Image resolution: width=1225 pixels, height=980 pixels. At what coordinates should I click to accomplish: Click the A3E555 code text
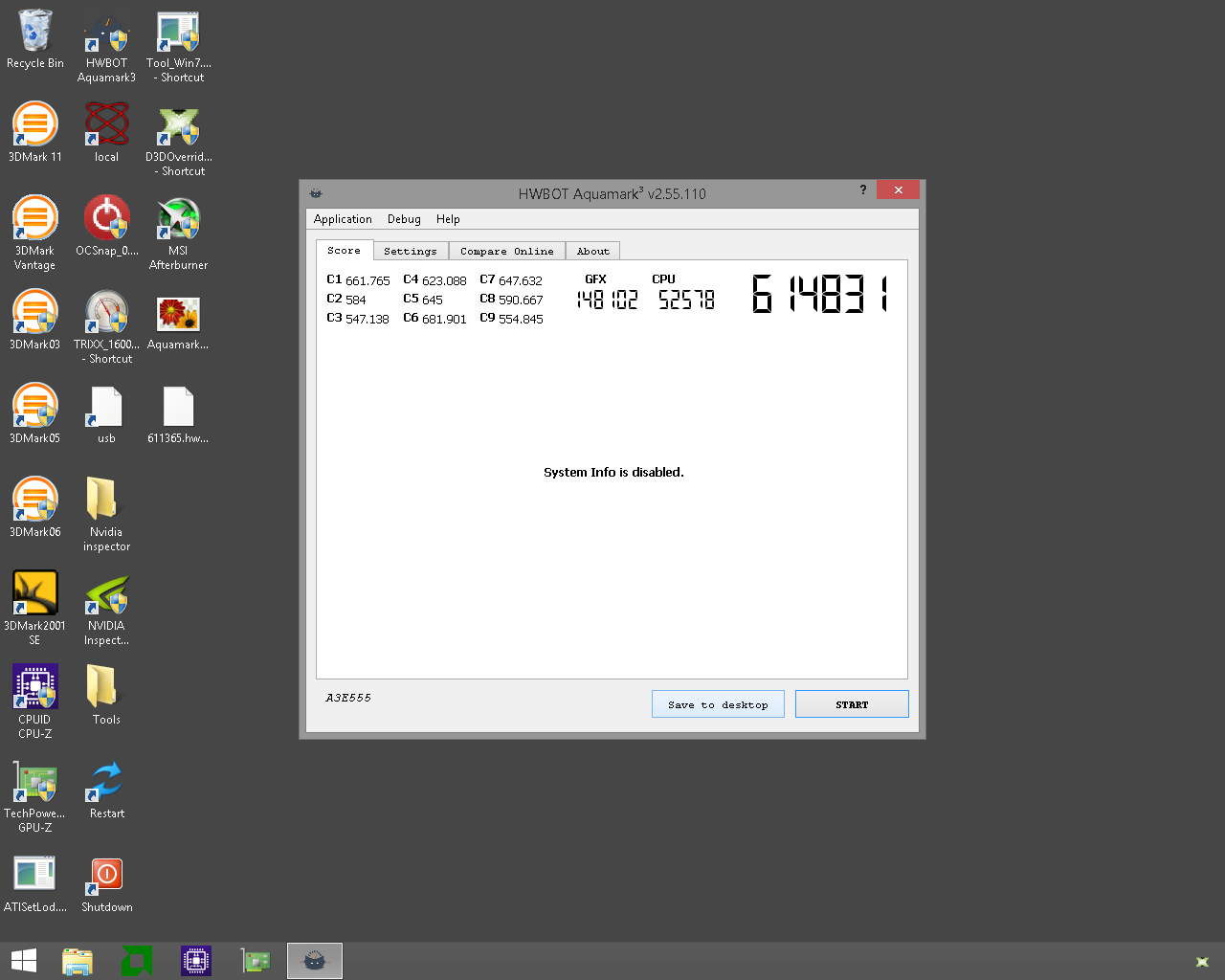[348, 698]
